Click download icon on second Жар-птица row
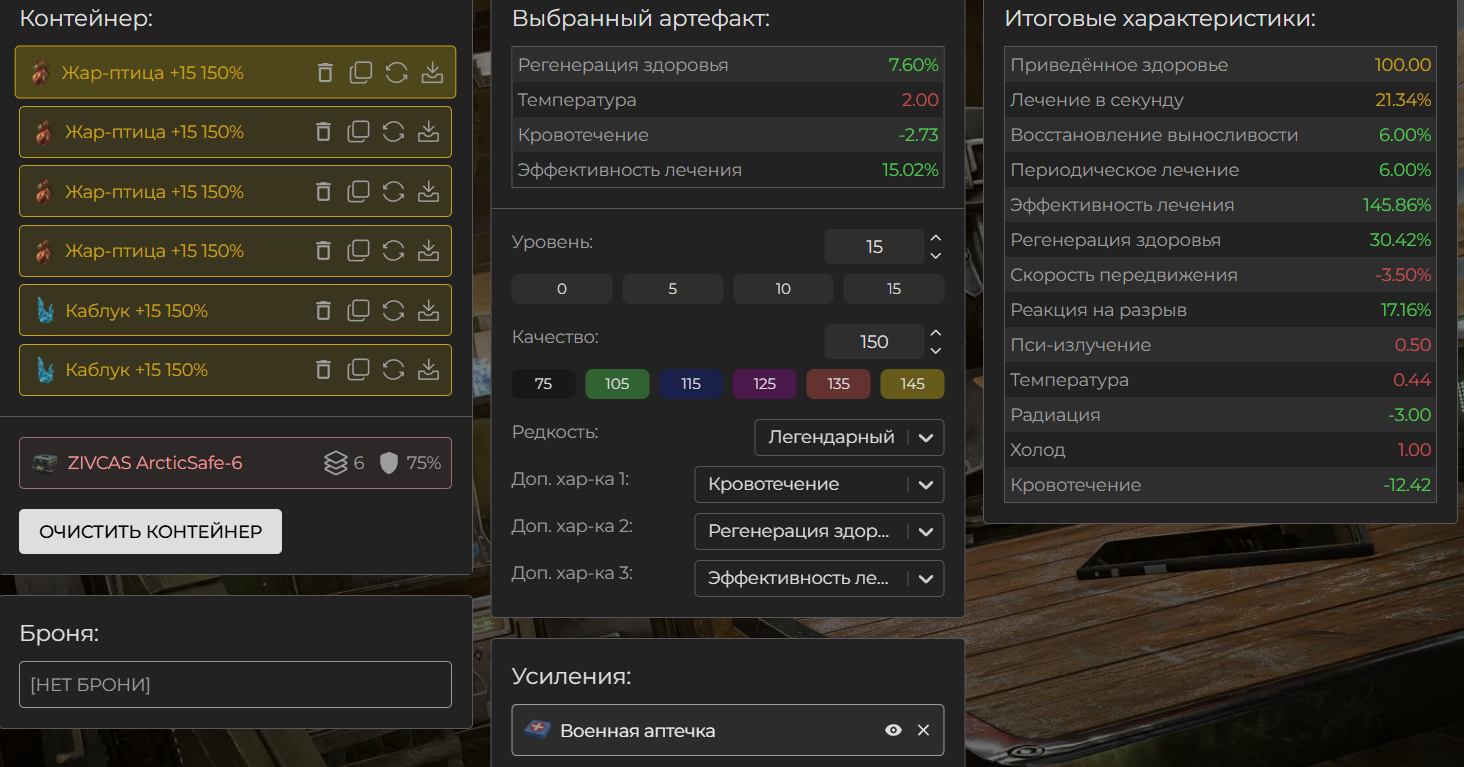 coord(428,131)
